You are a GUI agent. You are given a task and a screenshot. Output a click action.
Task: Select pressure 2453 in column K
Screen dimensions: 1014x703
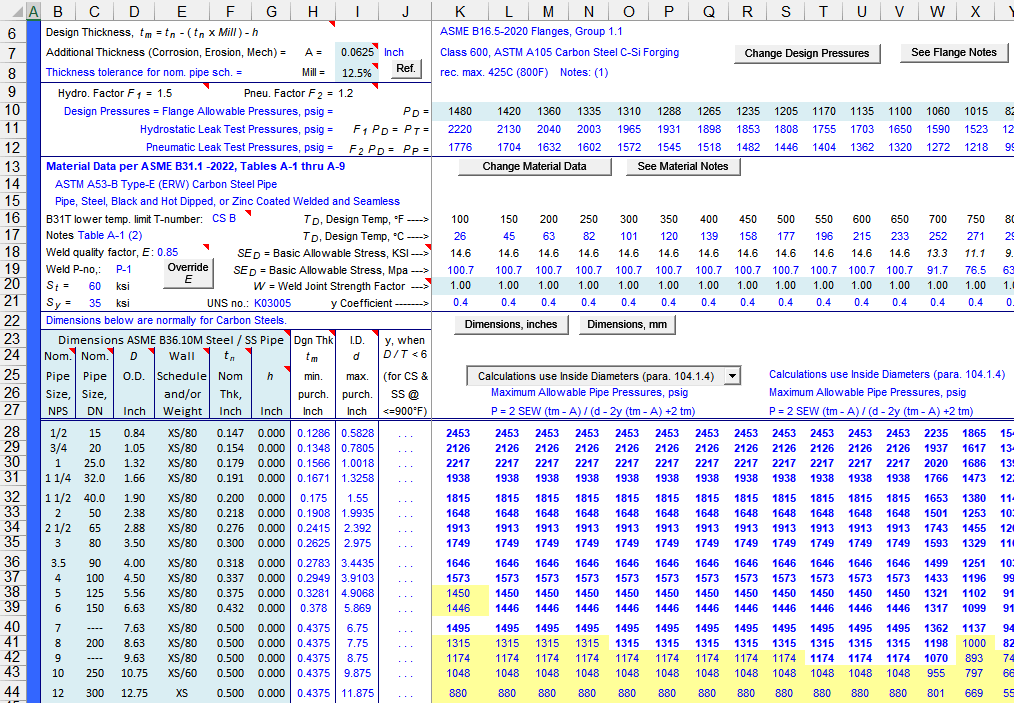click(458, 433)
